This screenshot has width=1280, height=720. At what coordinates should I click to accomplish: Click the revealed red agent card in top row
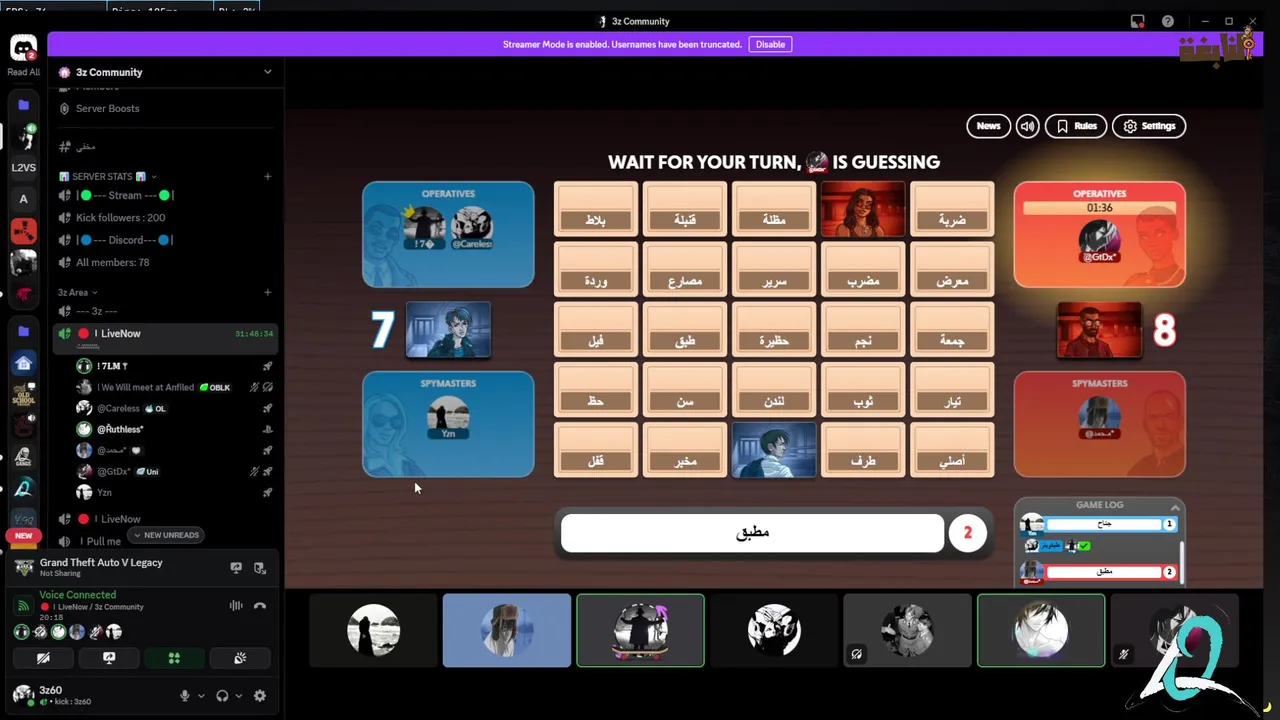(x=863, y=209)
